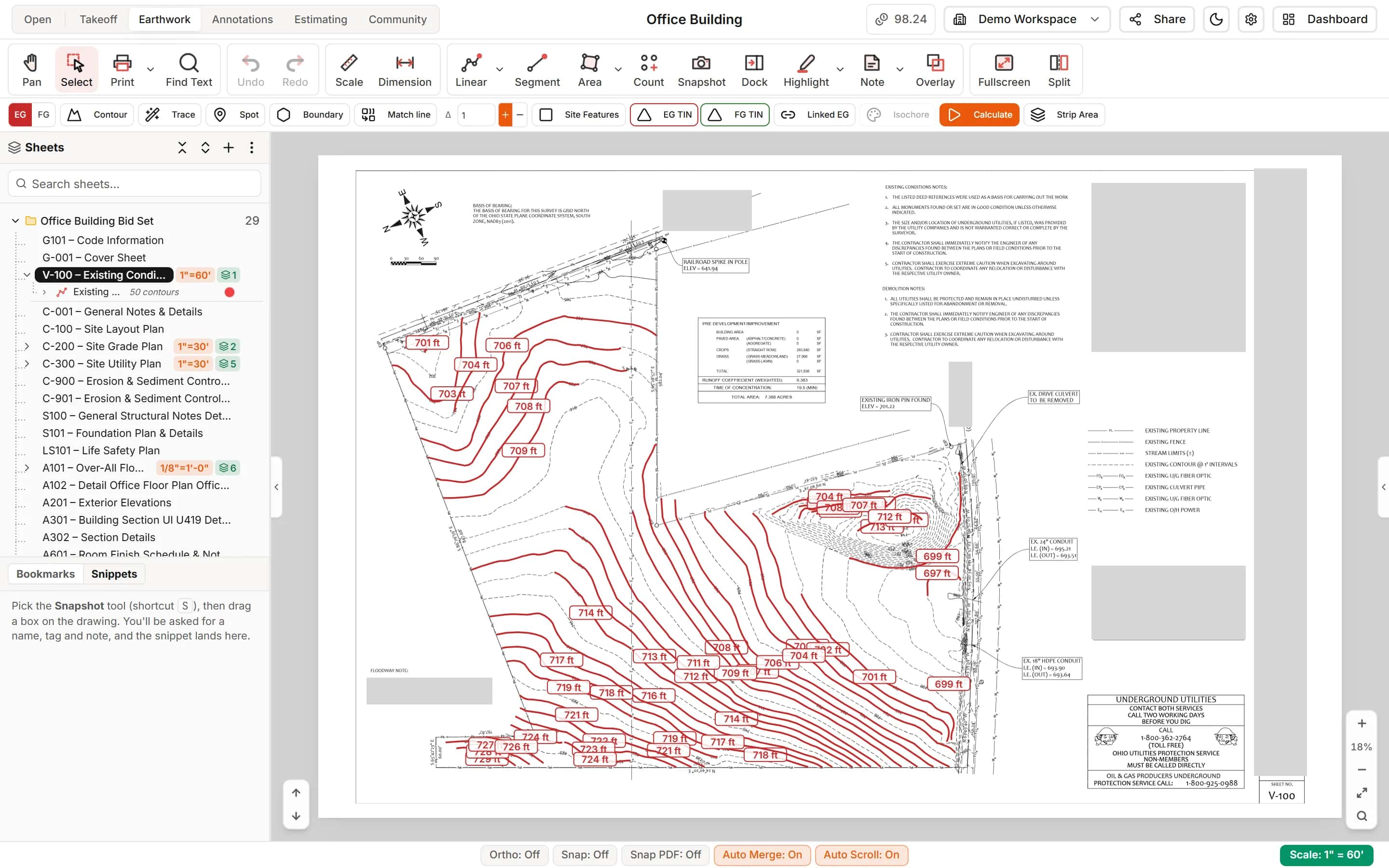Select the Linear takeoff tool
1389x868 pixels.
pyautogui.click(x=471, y=70)
